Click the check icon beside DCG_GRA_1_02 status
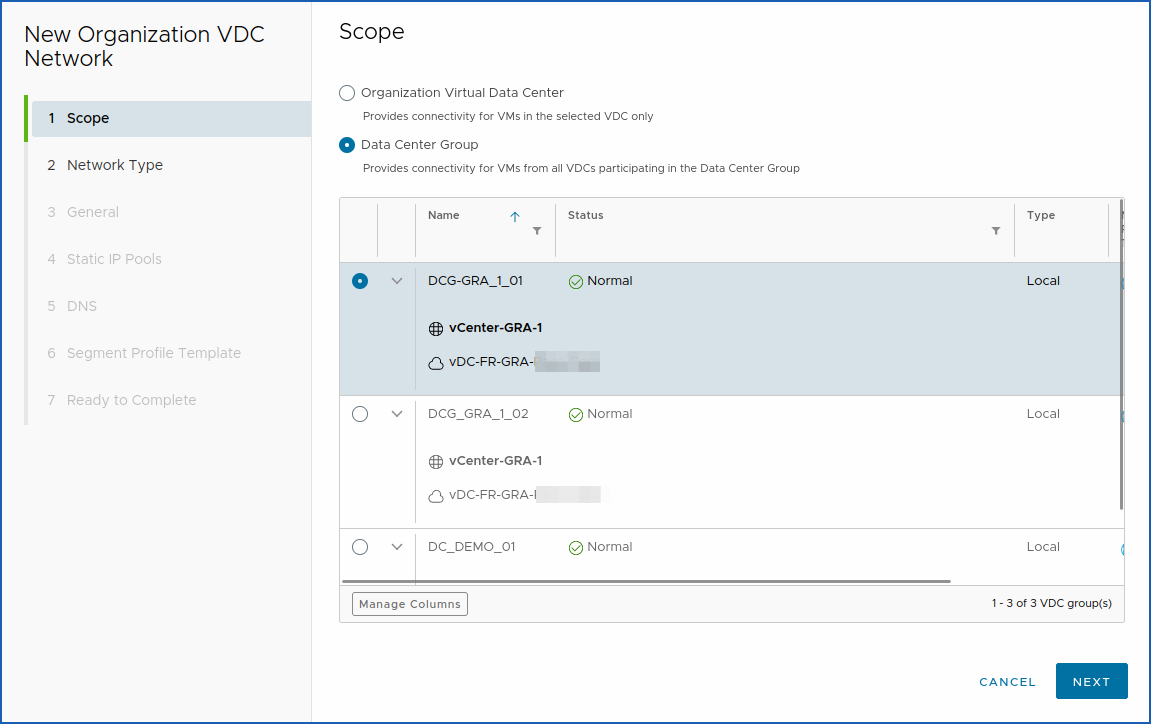 pyautogui.click(x=575, y=414)
